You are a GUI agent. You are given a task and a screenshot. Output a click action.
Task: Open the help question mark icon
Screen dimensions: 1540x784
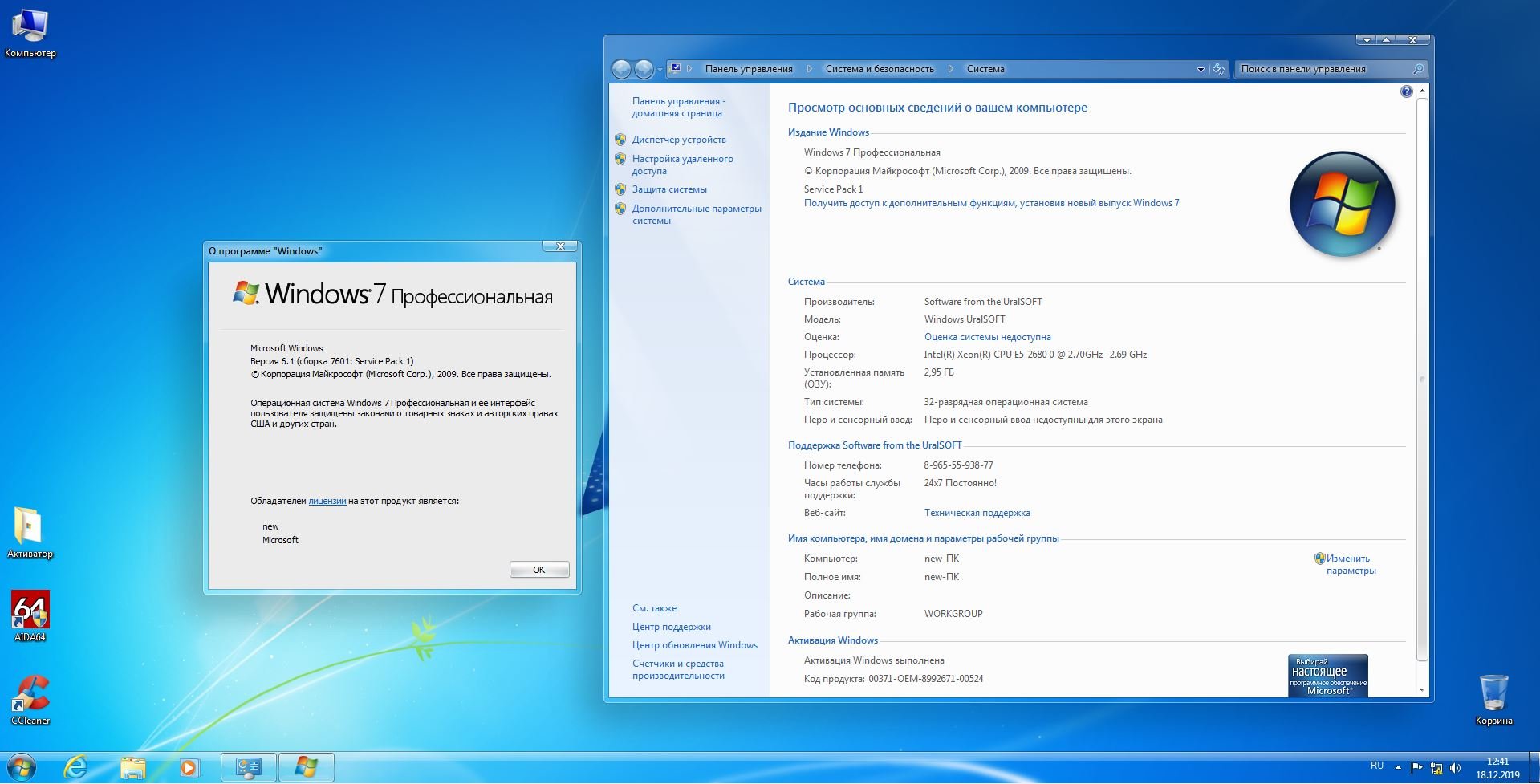1406,91
